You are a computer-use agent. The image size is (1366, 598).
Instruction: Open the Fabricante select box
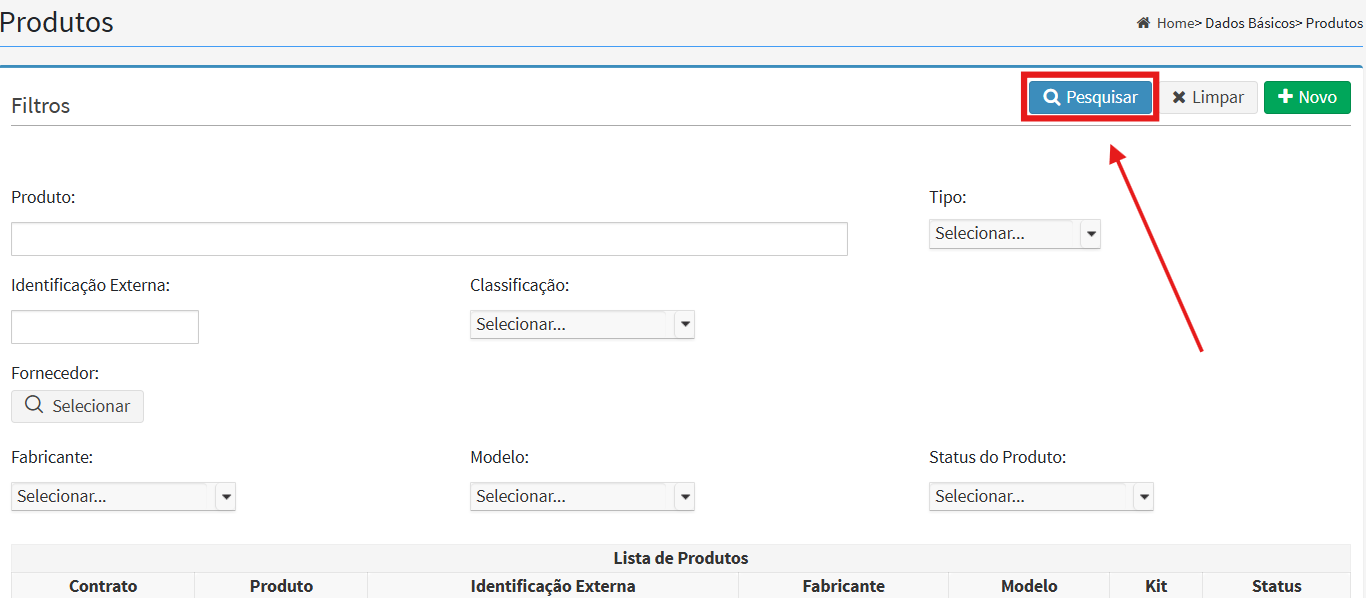coord(123,496)
